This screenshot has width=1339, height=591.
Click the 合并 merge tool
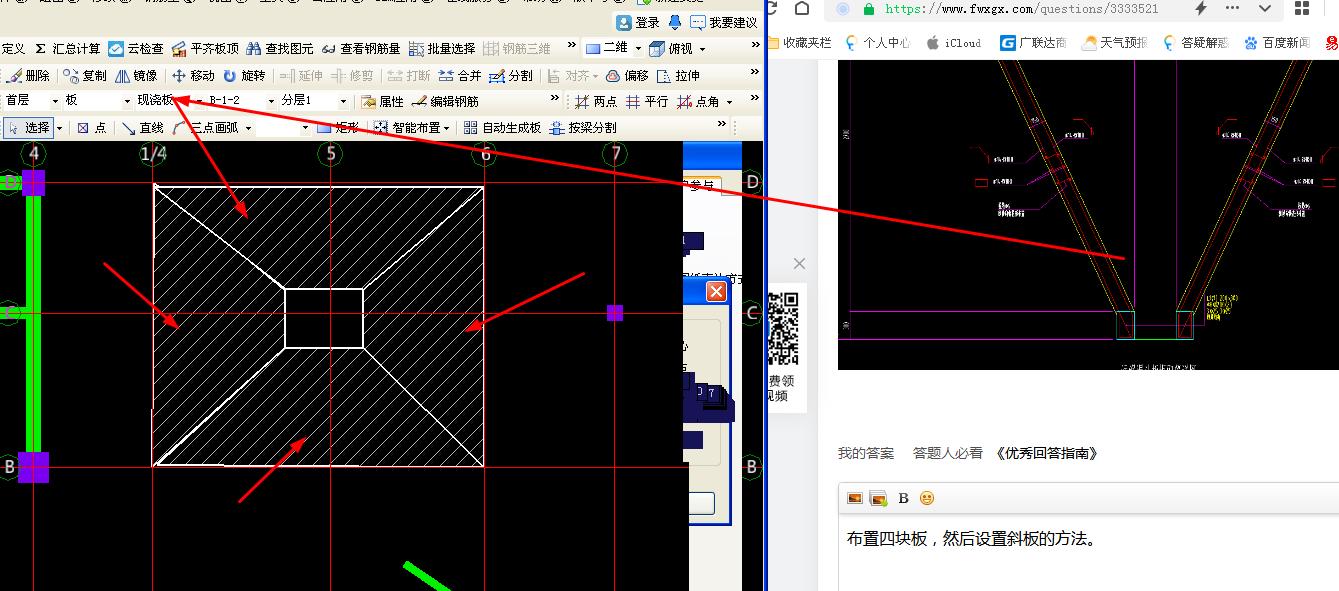click(x=460, y=76)
